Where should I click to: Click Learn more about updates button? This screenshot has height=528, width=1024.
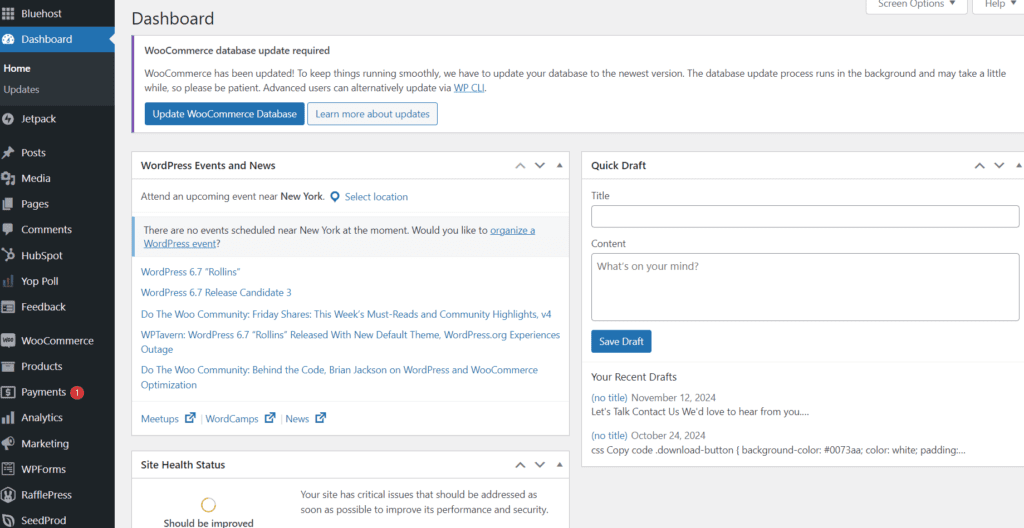(372, 114)
